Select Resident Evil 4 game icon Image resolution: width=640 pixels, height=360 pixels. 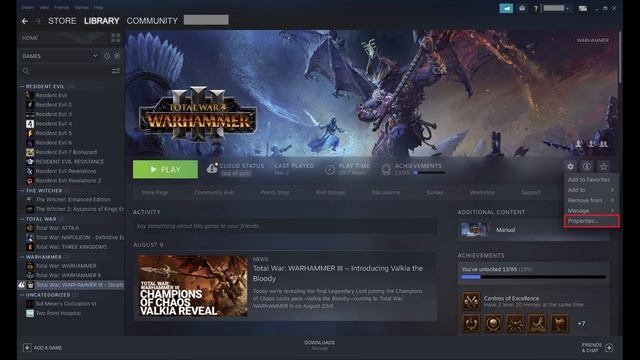click(30, 123)
